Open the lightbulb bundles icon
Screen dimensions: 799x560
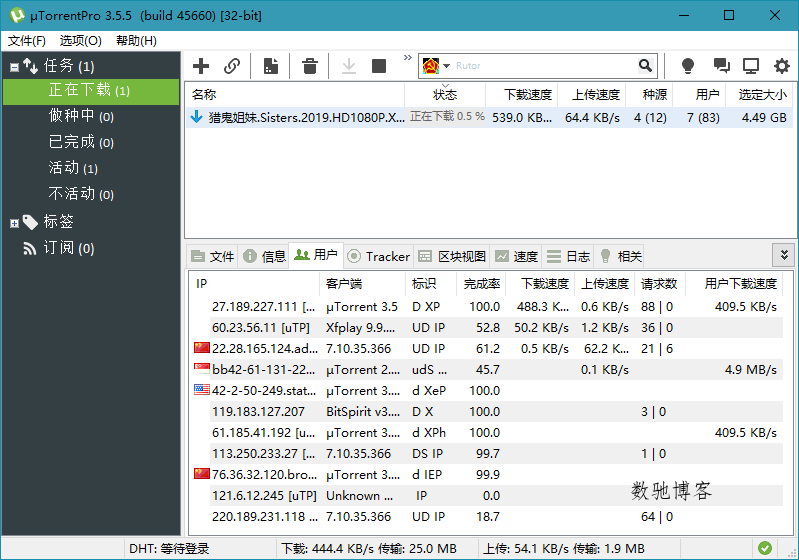688,66
